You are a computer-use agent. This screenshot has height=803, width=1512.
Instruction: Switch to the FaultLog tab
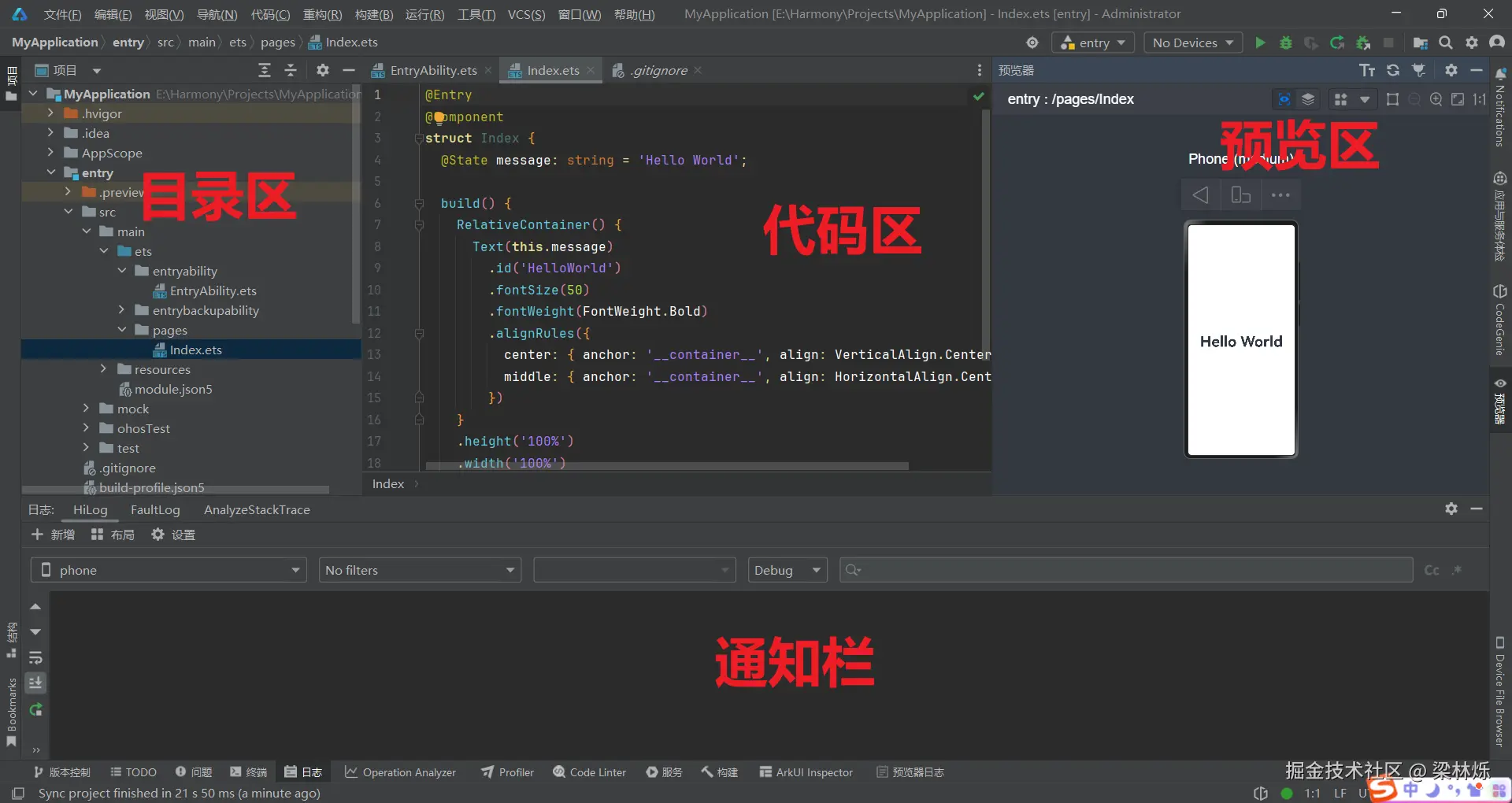tap(155, 509)
